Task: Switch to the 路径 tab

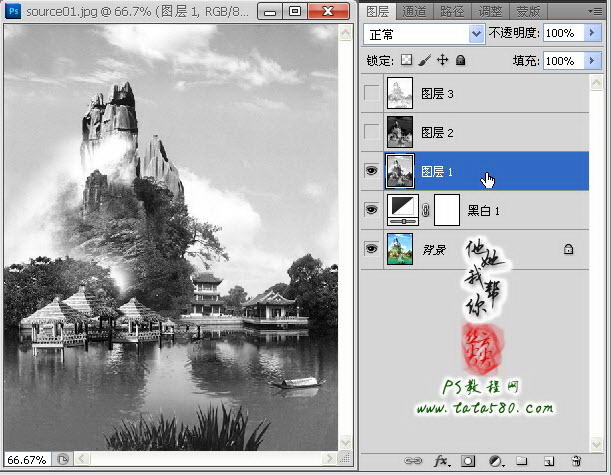Action: [x=452, y=12]
